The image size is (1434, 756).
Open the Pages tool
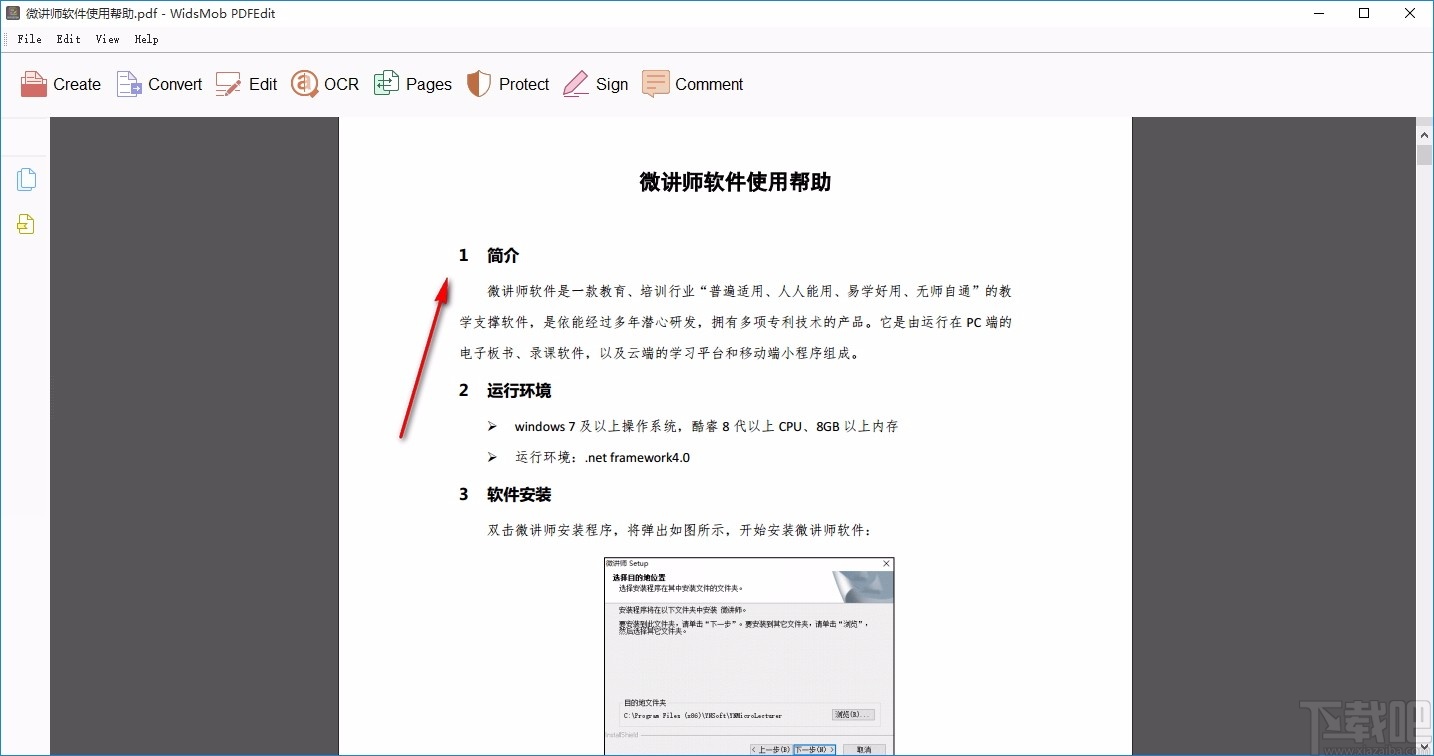coord(413,84)
